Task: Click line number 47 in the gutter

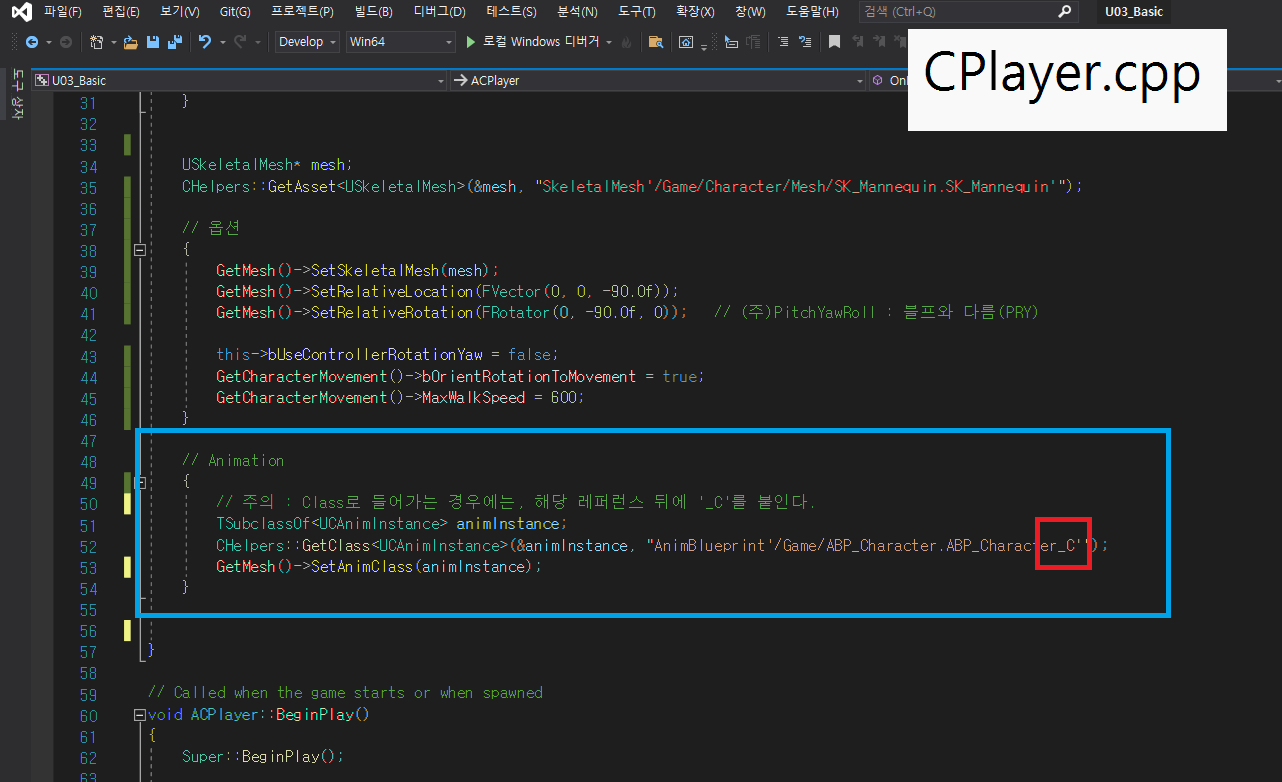Action: coord(88,441)
